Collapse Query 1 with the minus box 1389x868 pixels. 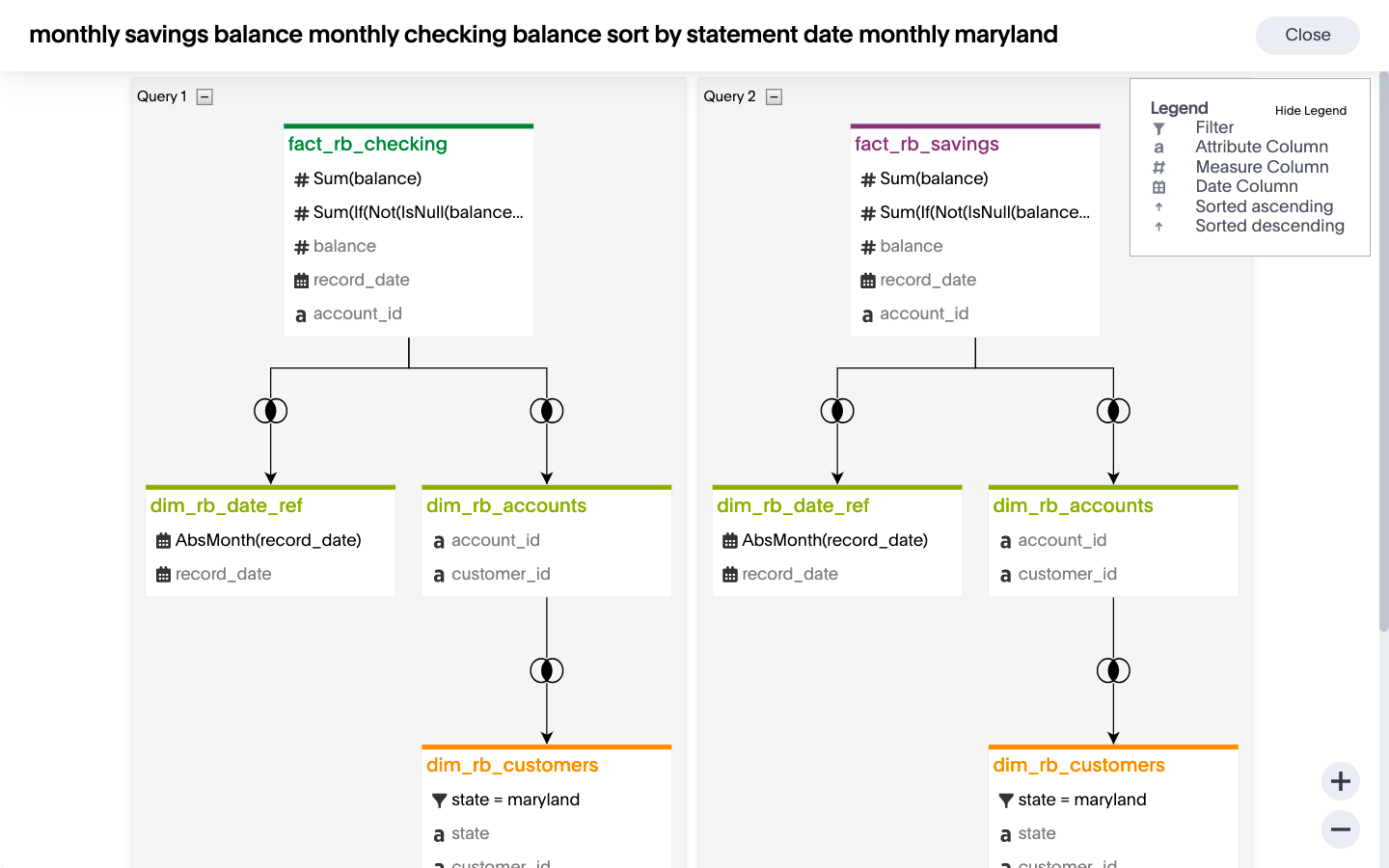[x=204, y=96]
